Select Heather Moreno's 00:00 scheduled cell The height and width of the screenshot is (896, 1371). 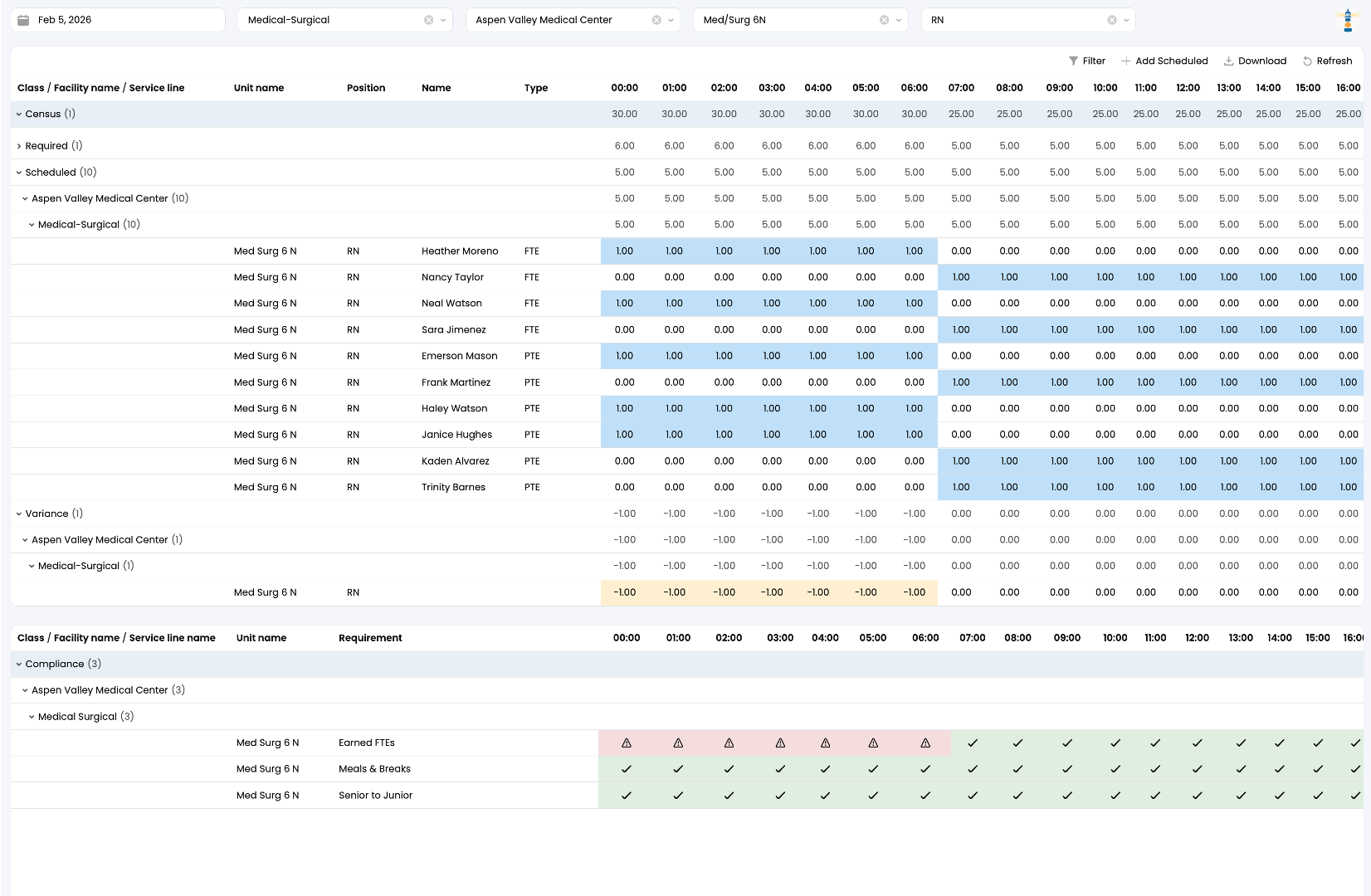(624, 251)
